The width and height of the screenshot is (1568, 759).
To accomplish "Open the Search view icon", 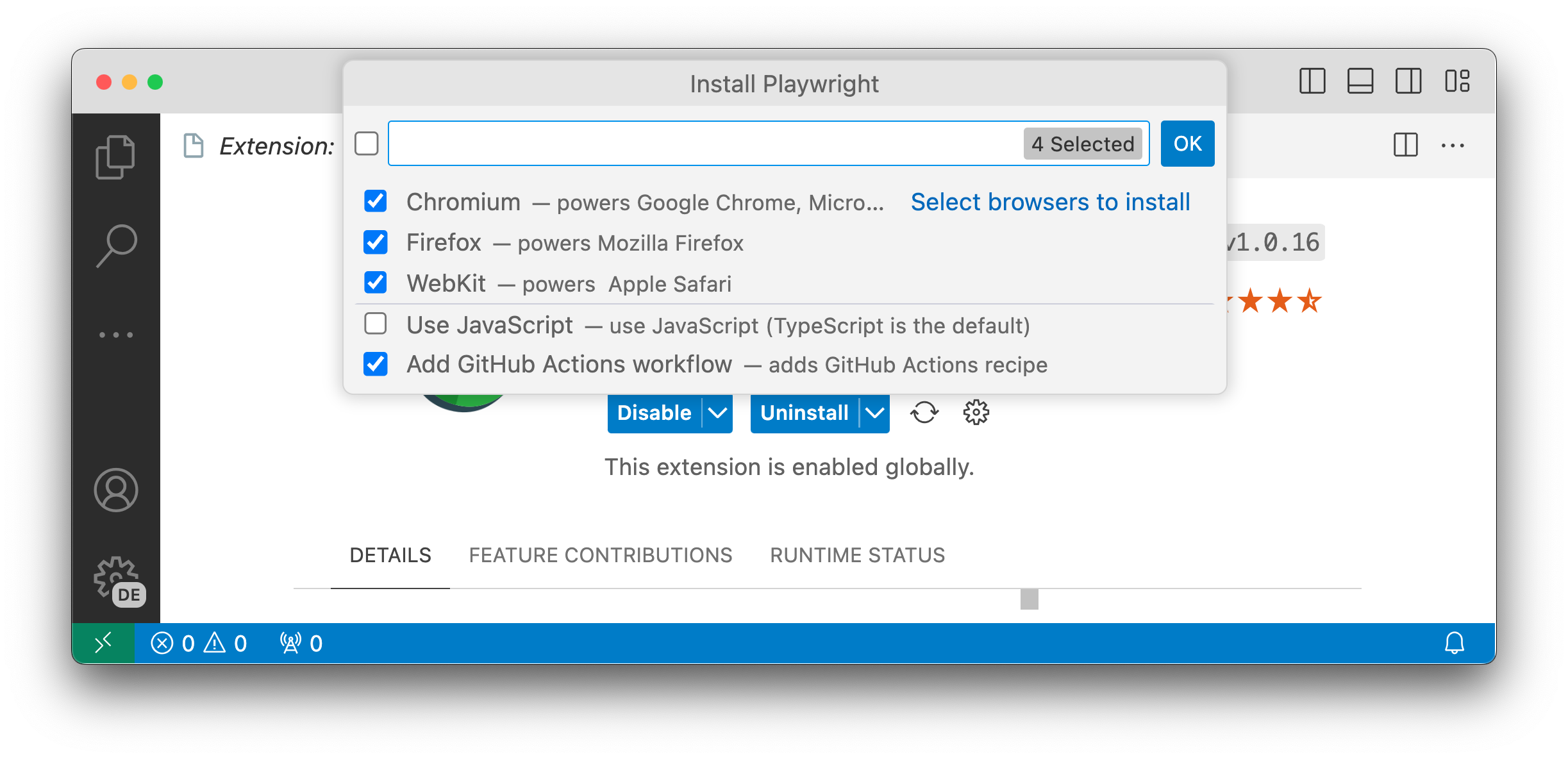I will pos(117,246).
